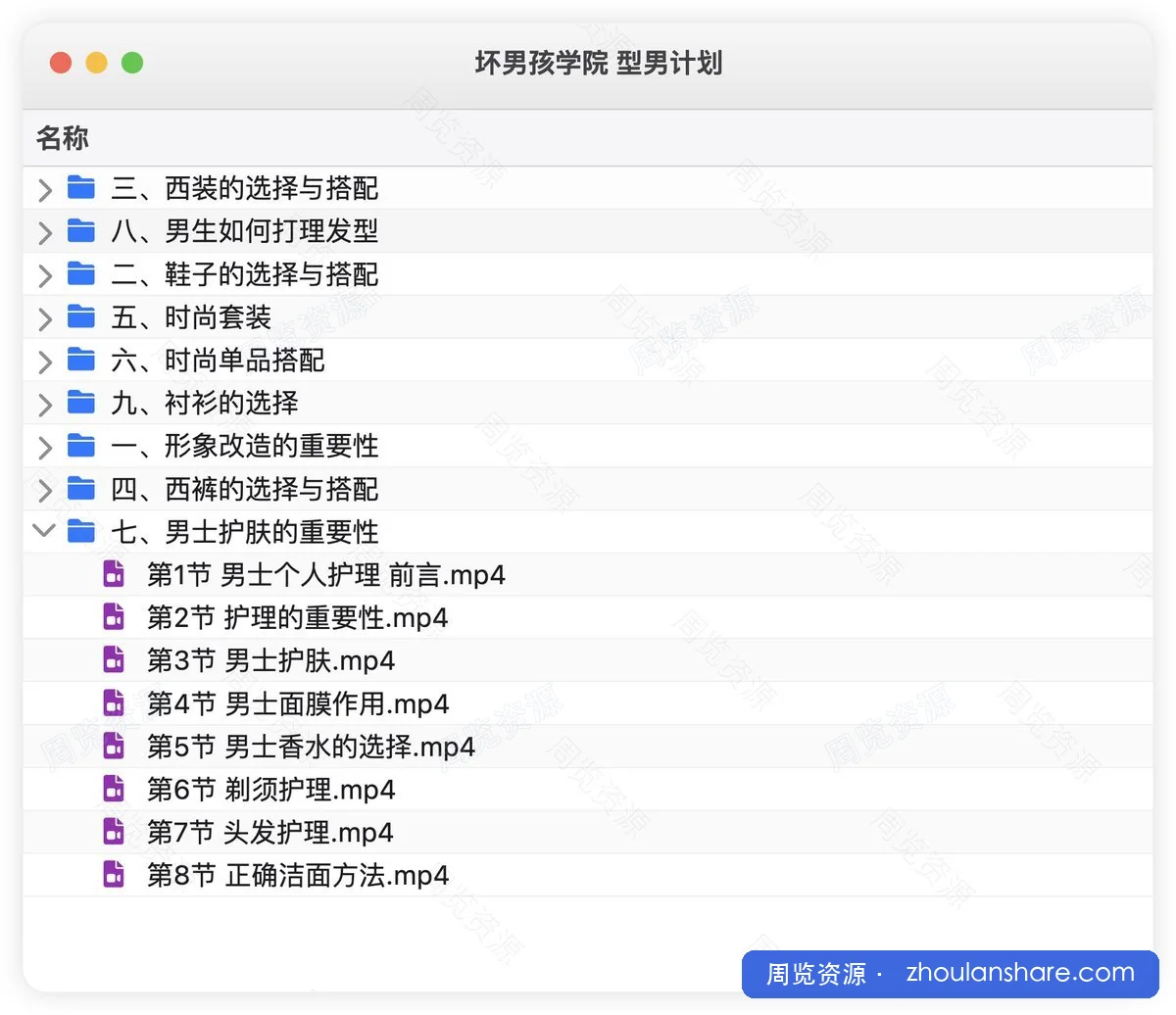This screenshot has width=1176, height=1015.
Task: Click the video file icon of 第6节 剃须护理.mp4
Action: 114,789
